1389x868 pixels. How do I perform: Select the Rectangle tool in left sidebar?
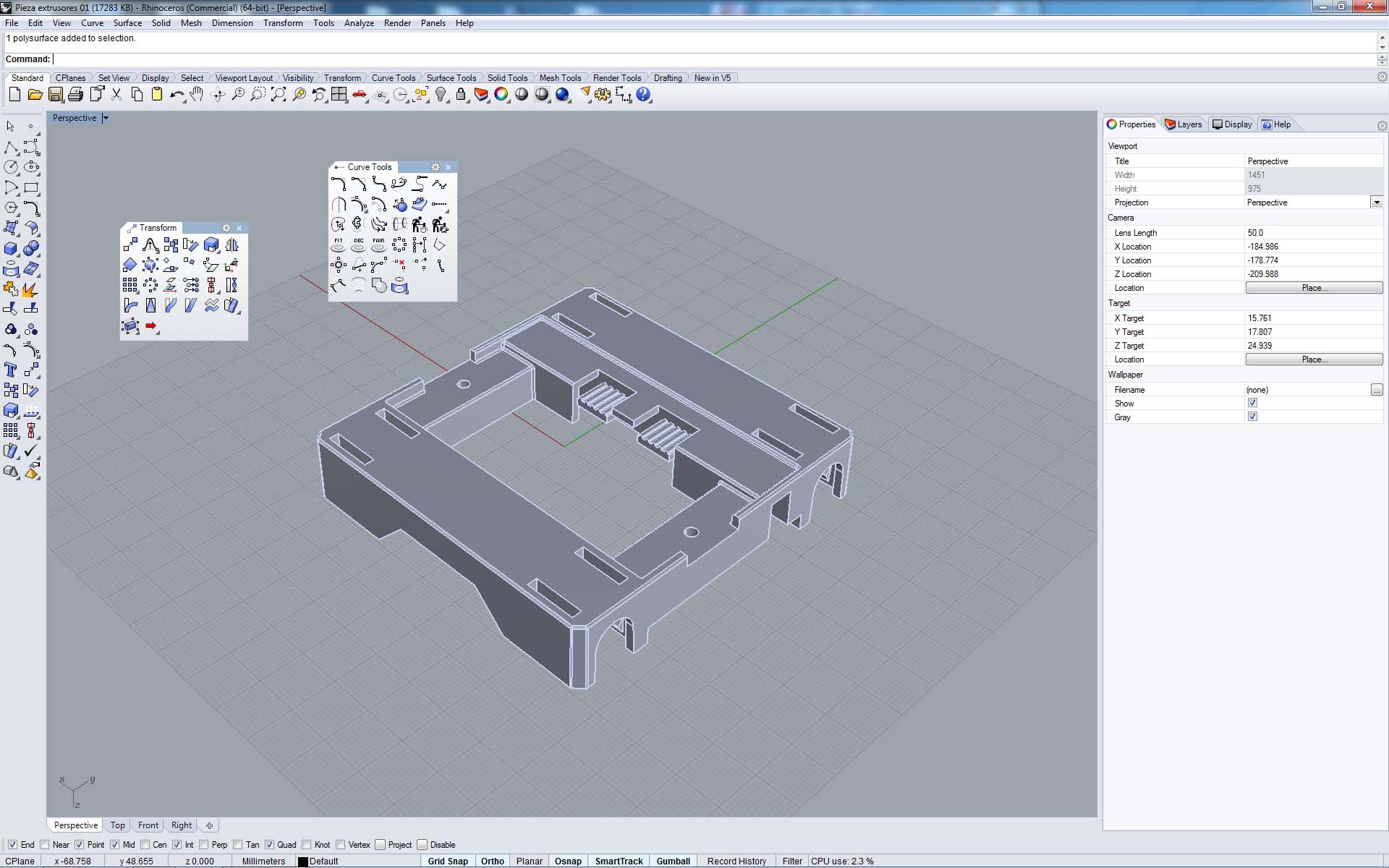pyautogui.click(x=31, y=187)
